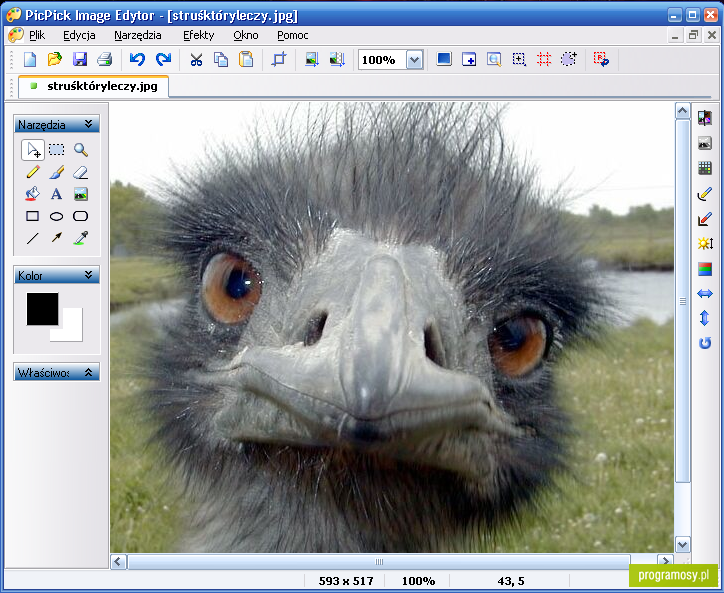Flip image horizontally

coord(705,294)
